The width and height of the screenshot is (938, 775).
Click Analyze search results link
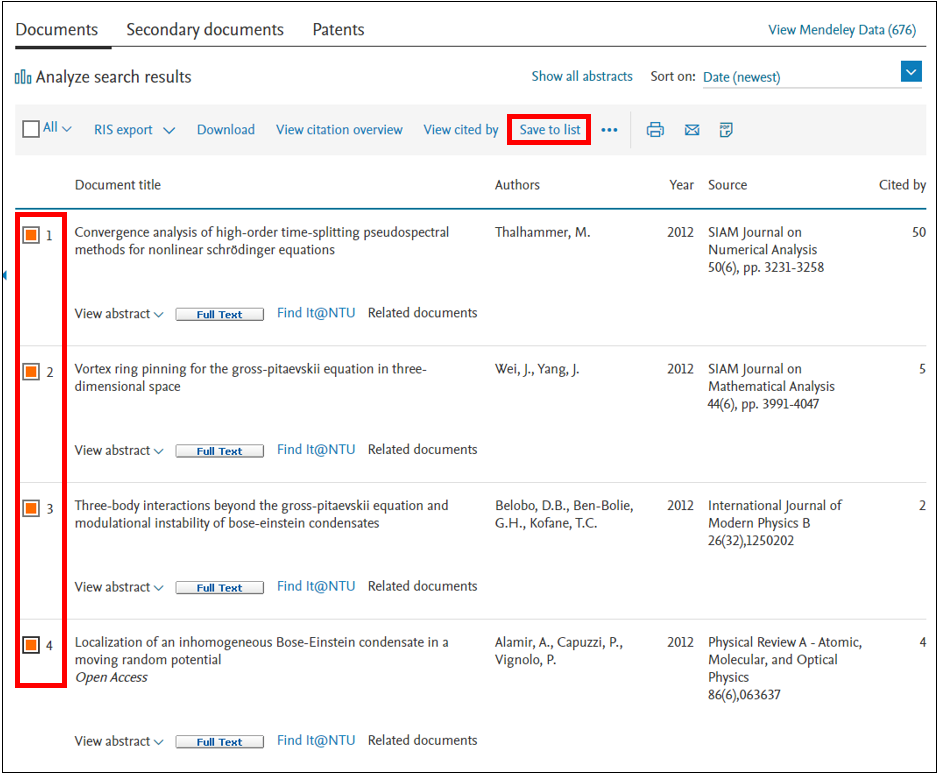pyautogui.click(x=114, y=77)
